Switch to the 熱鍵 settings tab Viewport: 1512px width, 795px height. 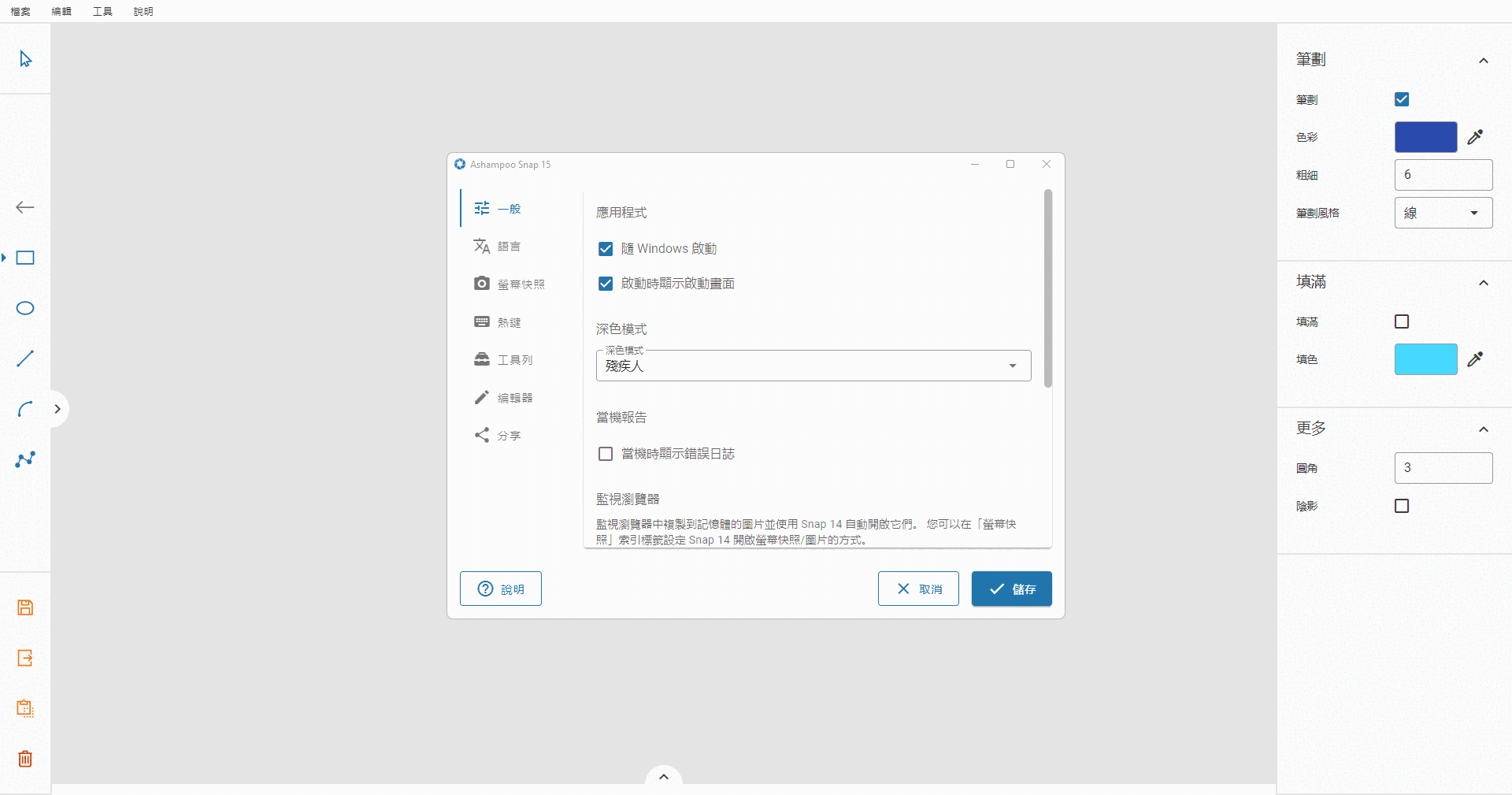click(508, 322)
